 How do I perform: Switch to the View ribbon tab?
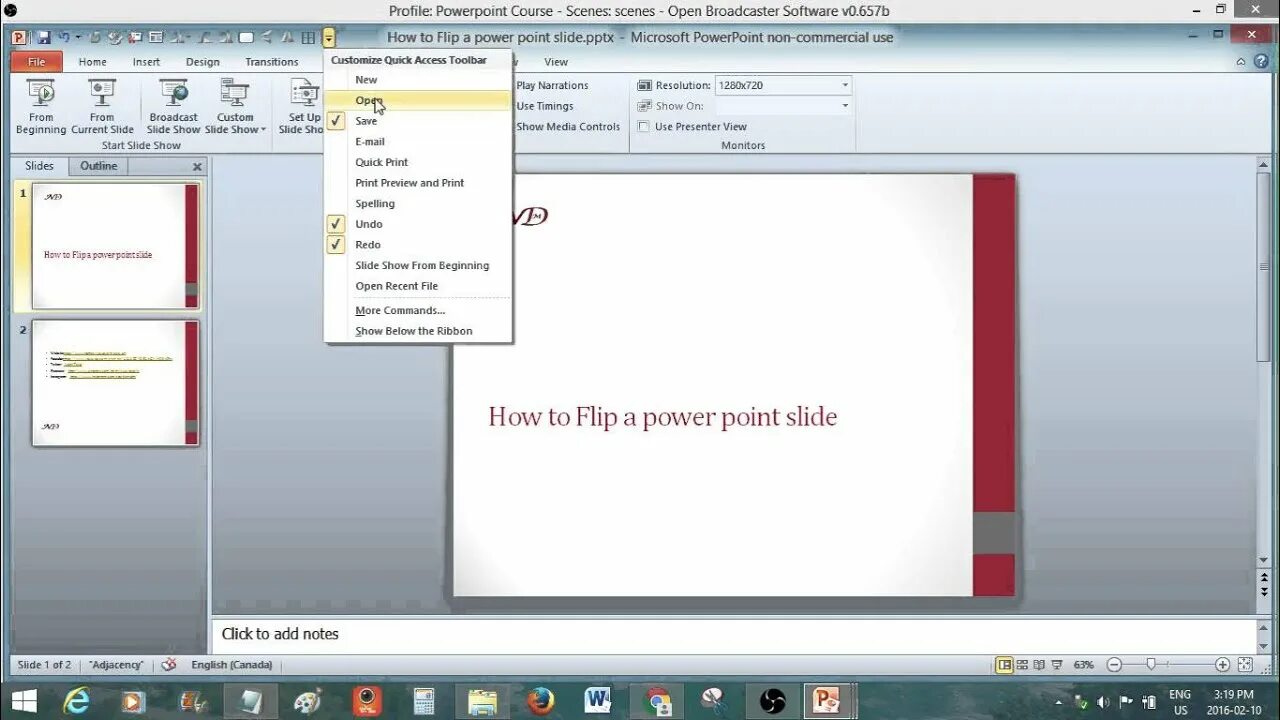(x=556, y=62)
